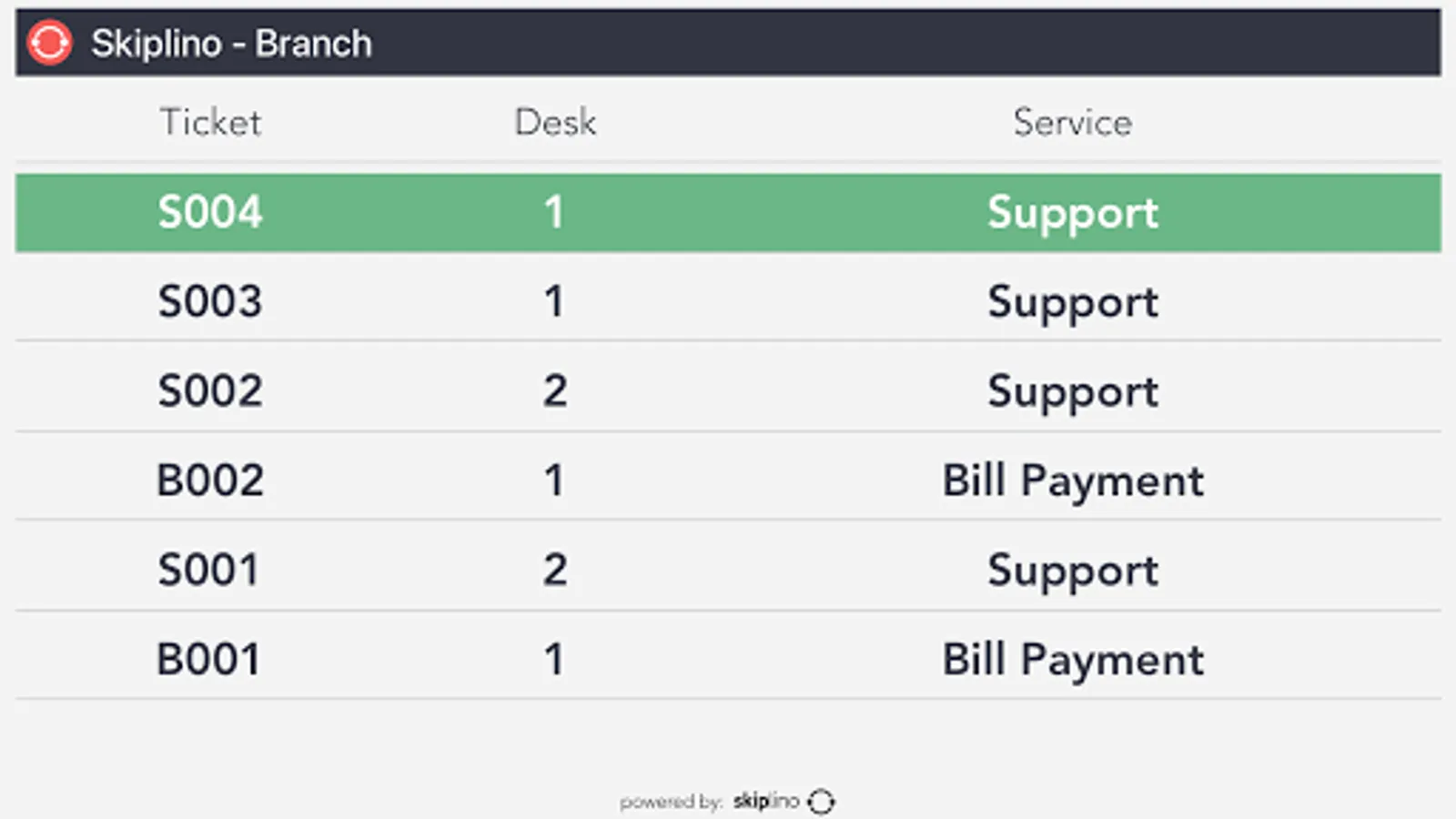This screenshot has width=1456, height=819.
Task: Click Bill Payment service for B002
Action: (1073, 480)
